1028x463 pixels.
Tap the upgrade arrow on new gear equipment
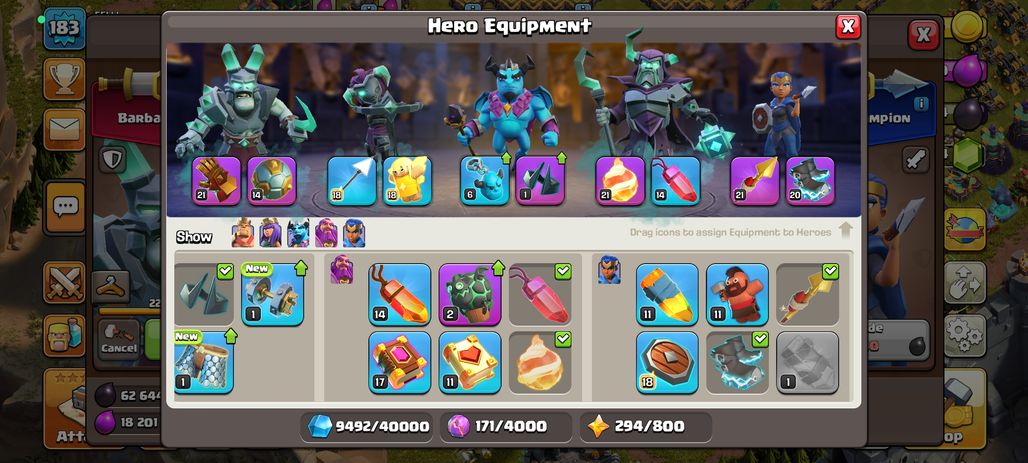tap(301, 268)
